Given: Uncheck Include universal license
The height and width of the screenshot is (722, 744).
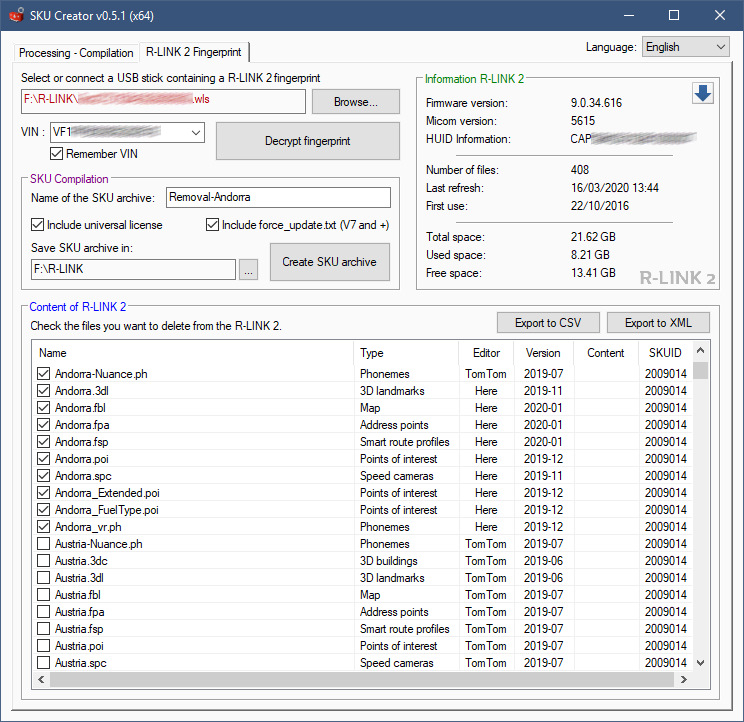Looking at the screenshot, I should (x=38, y=225).
